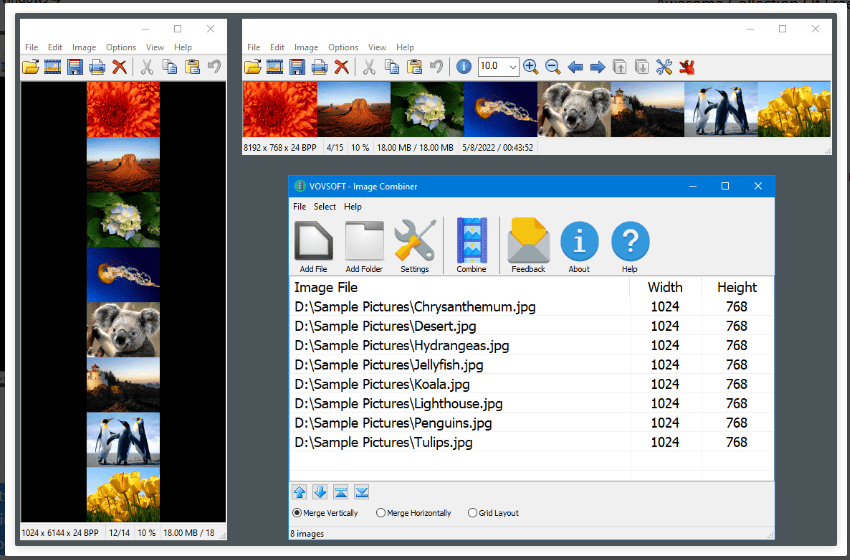
Task: Click open folder icon in left viewer
Action: pos(31,67)
